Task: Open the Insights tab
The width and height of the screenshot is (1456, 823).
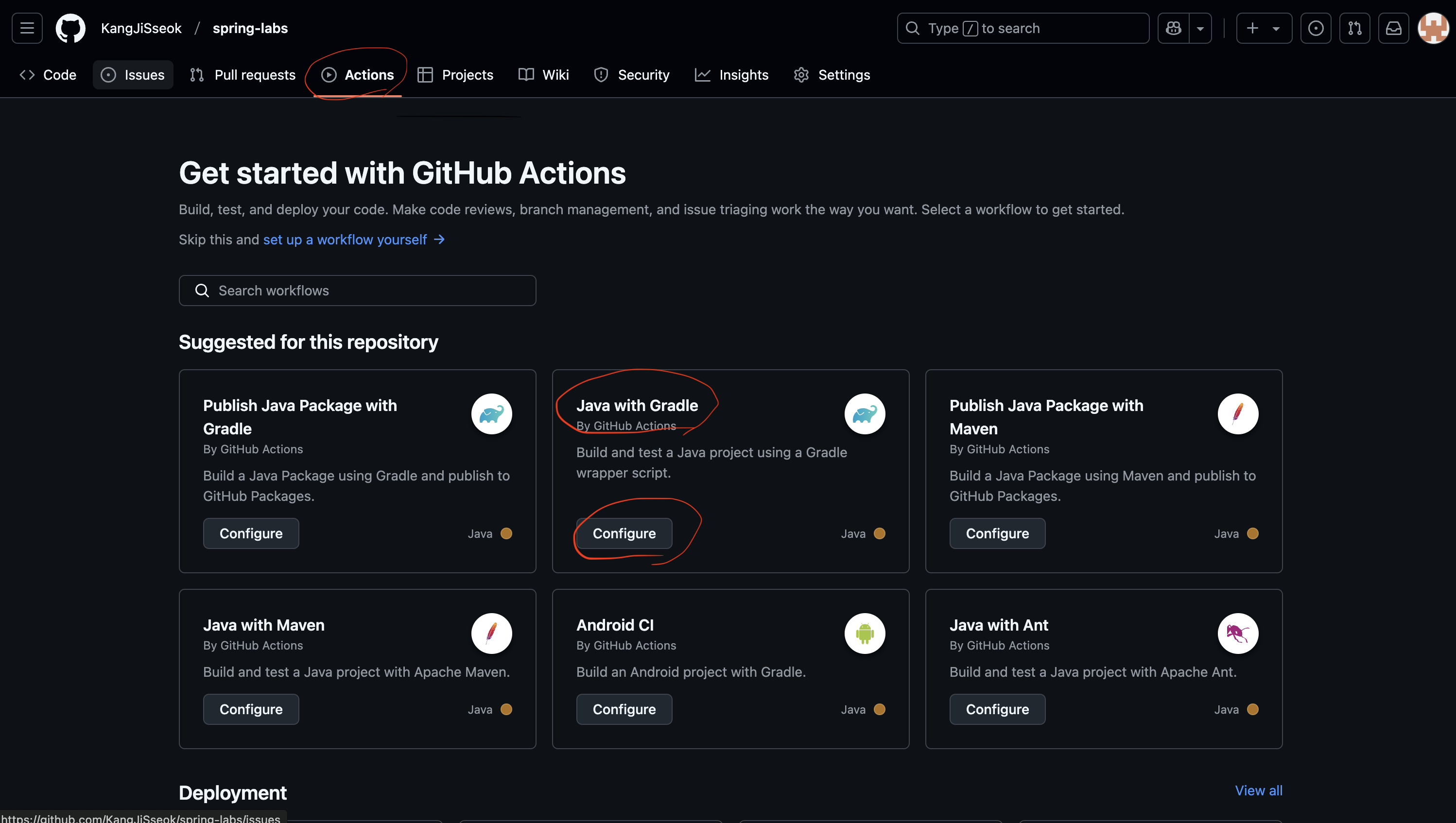Action: tap(732, 75)
